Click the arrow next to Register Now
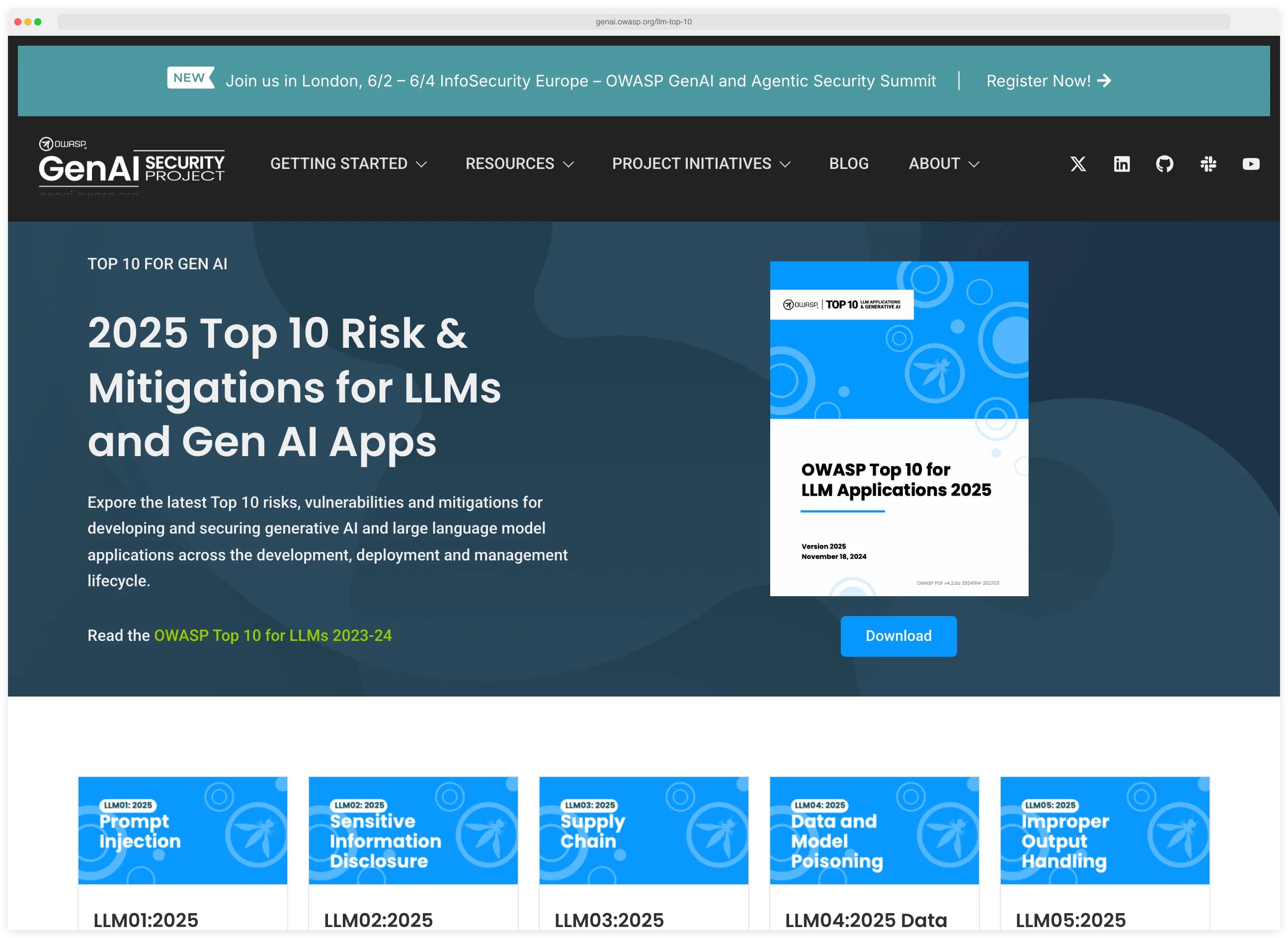Image resolution: width=1288 pixels, height=938 pixels. click(x=1105, y=80)
